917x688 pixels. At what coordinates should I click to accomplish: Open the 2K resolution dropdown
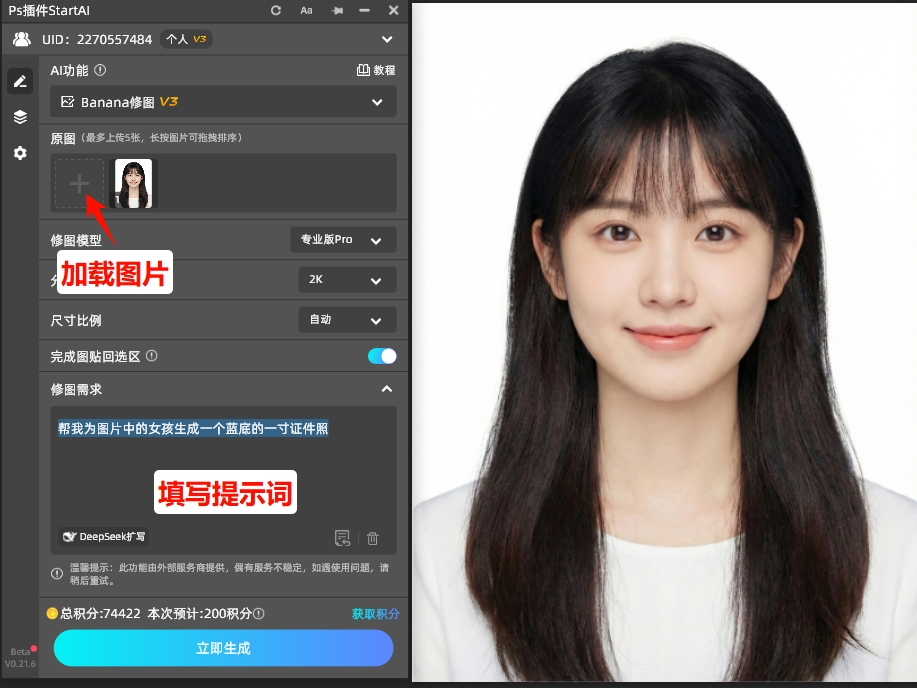(x=347, y=280)
